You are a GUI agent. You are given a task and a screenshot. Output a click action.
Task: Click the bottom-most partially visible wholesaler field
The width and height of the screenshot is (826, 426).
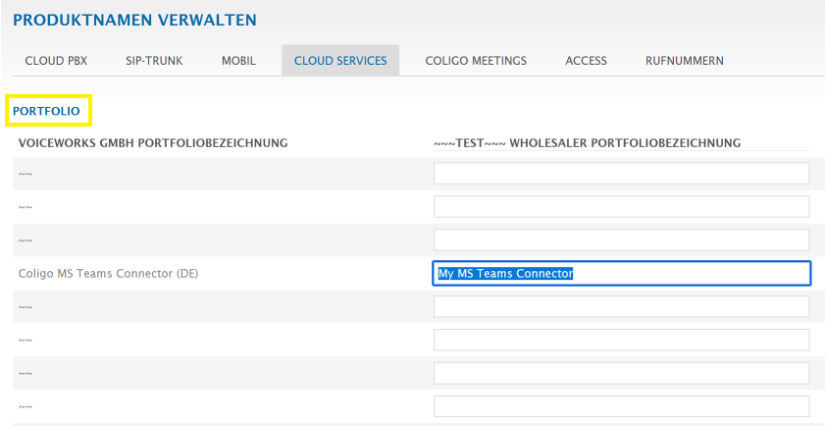[620, 406]
